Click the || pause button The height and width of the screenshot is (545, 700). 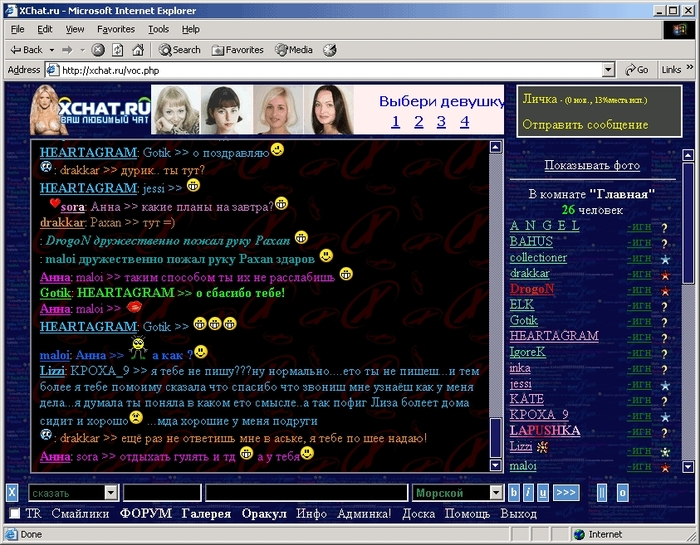point(602,493)
